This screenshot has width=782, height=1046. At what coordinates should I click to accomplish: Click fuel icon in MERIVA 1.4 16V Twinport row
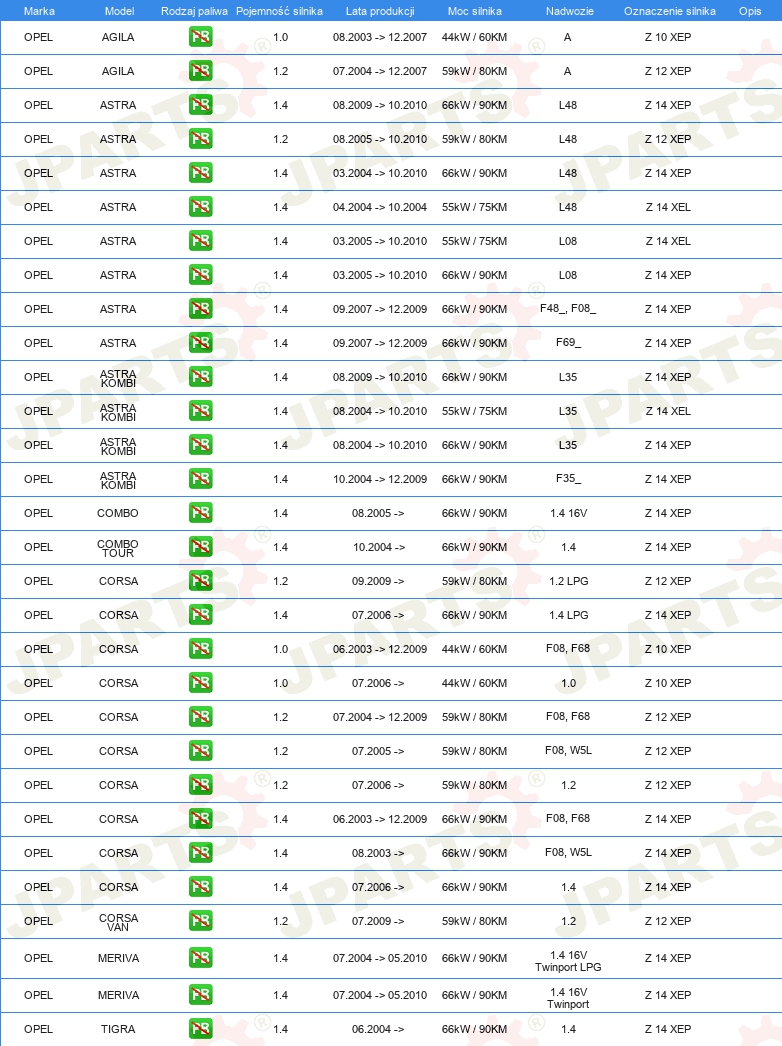(x=200, y=995)
